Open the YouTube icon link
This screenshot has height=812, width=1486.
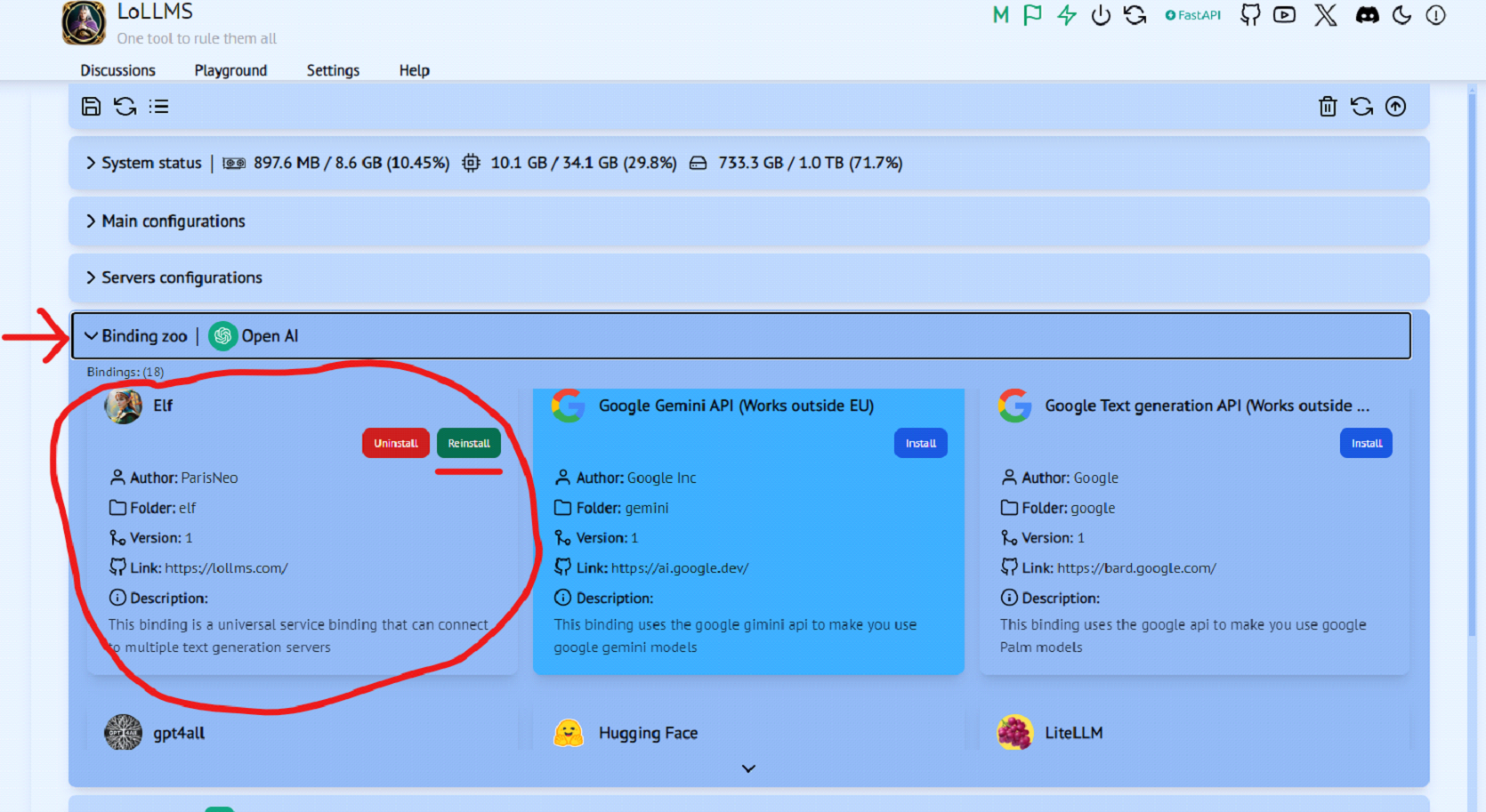point(1284,15)
